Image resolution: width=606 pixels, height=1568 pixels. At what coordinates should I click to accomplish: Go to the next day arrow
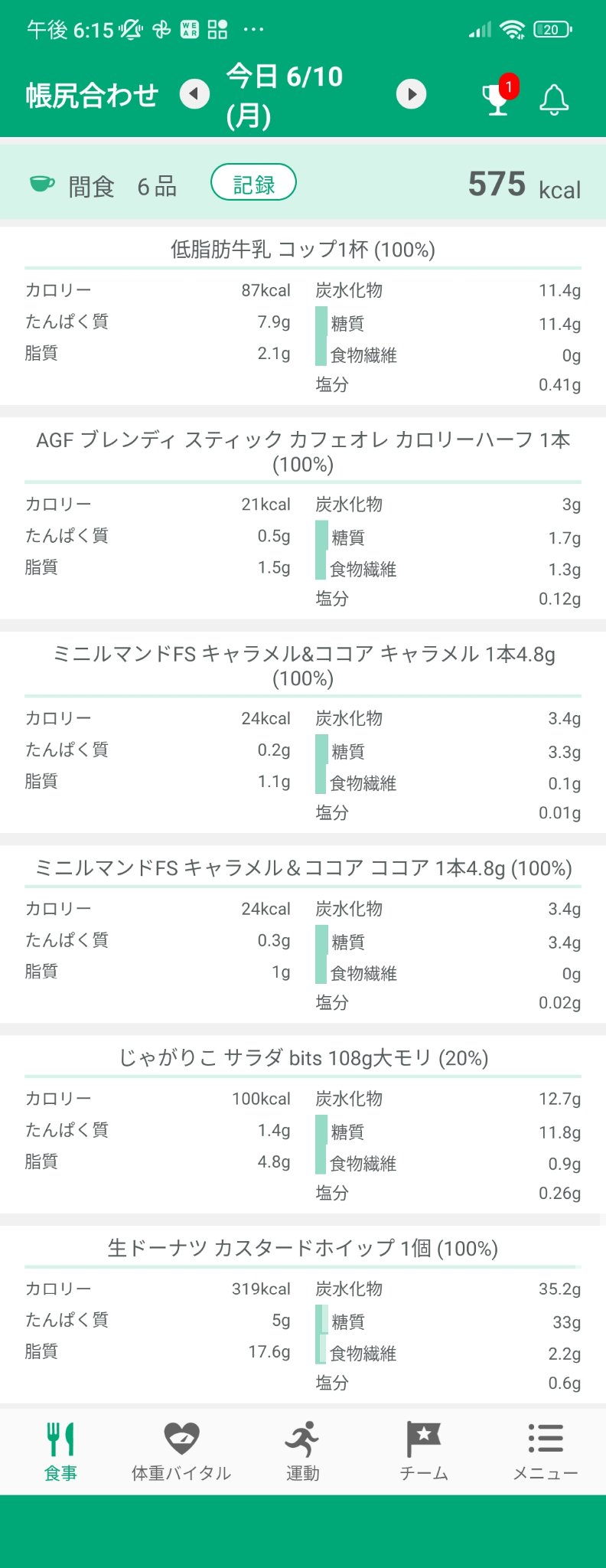(412, 94)
